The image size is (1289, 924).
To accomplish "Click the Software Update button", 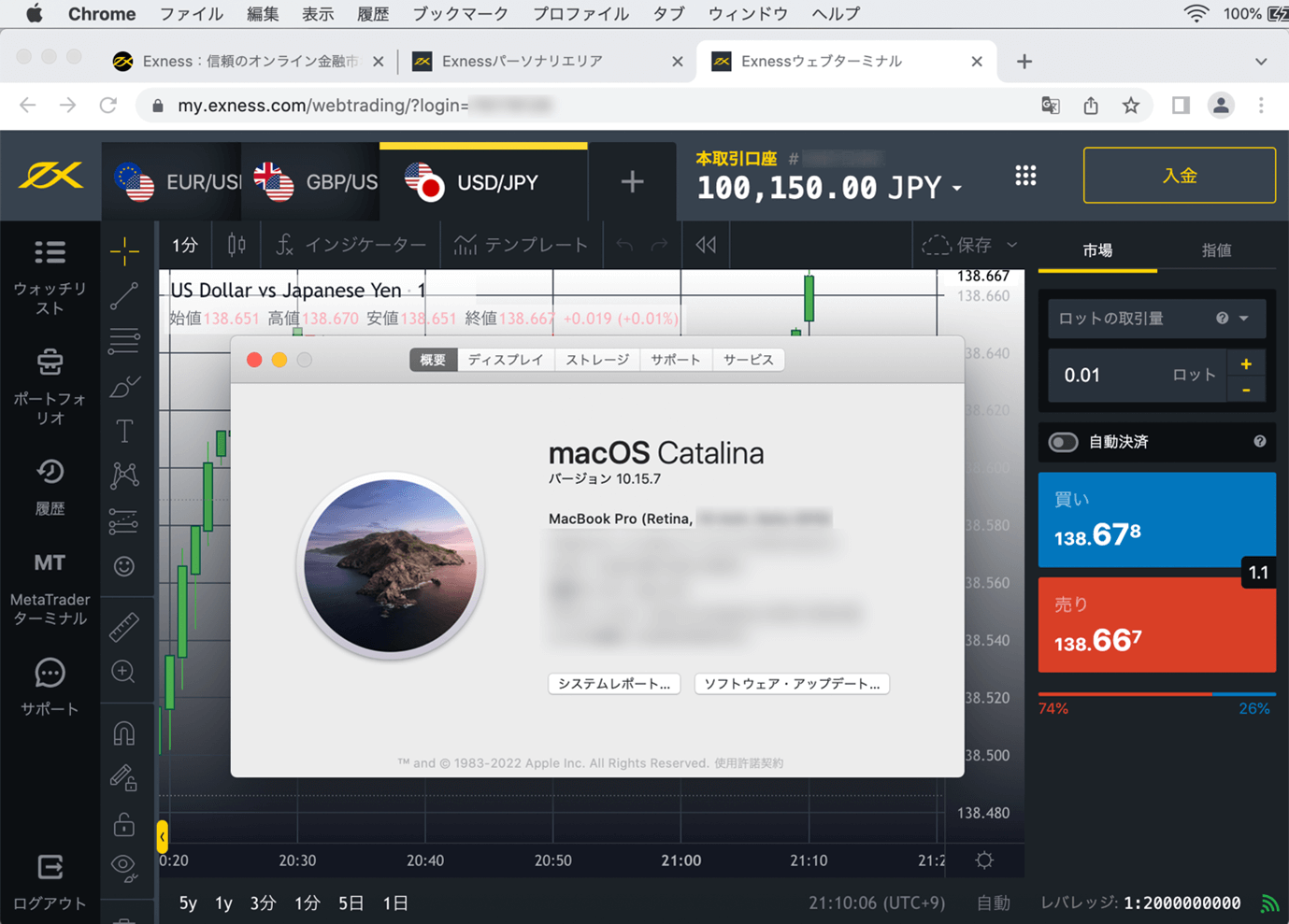I will click(792, 684).
